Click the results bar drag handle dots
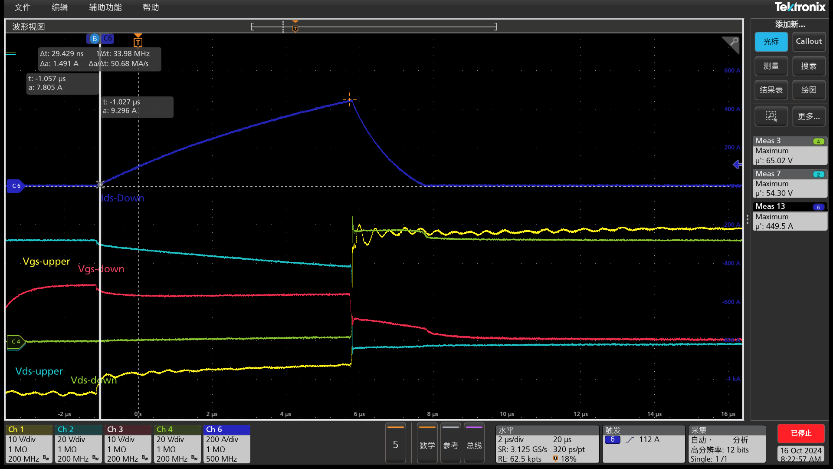 (x=747, y=219)
